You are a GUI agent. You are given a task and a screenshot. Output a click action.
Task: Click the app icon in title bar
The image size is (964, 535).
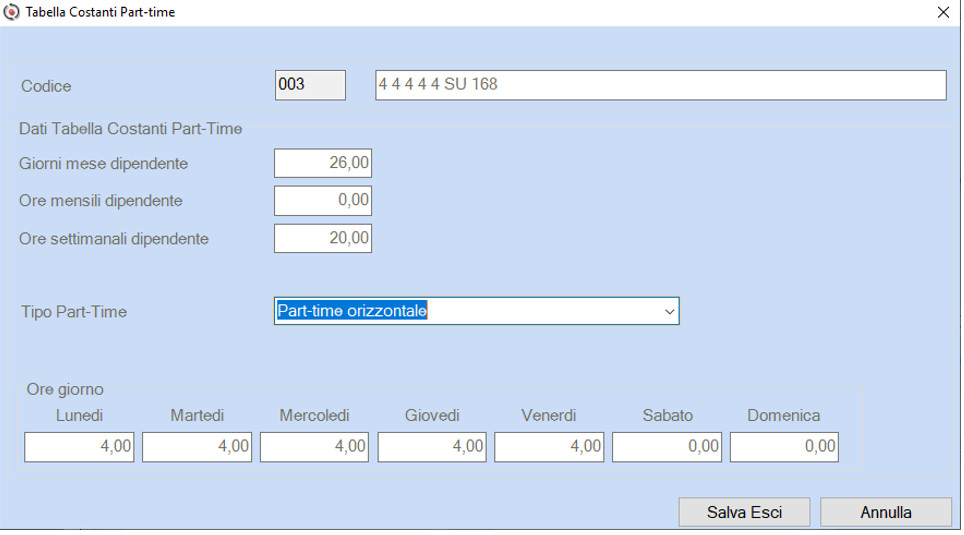11,12
